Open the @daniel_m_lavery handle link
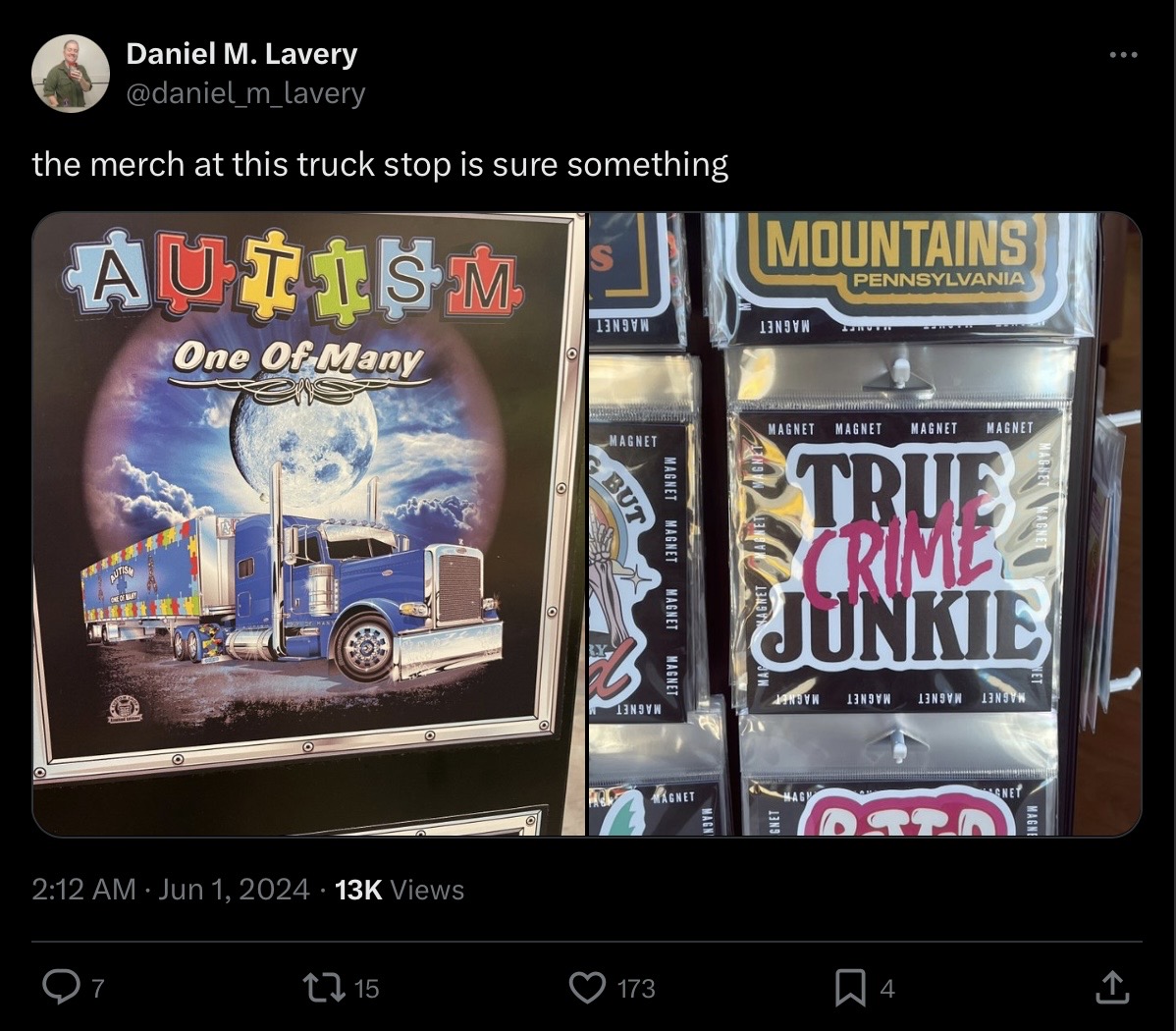 (245, 93)
